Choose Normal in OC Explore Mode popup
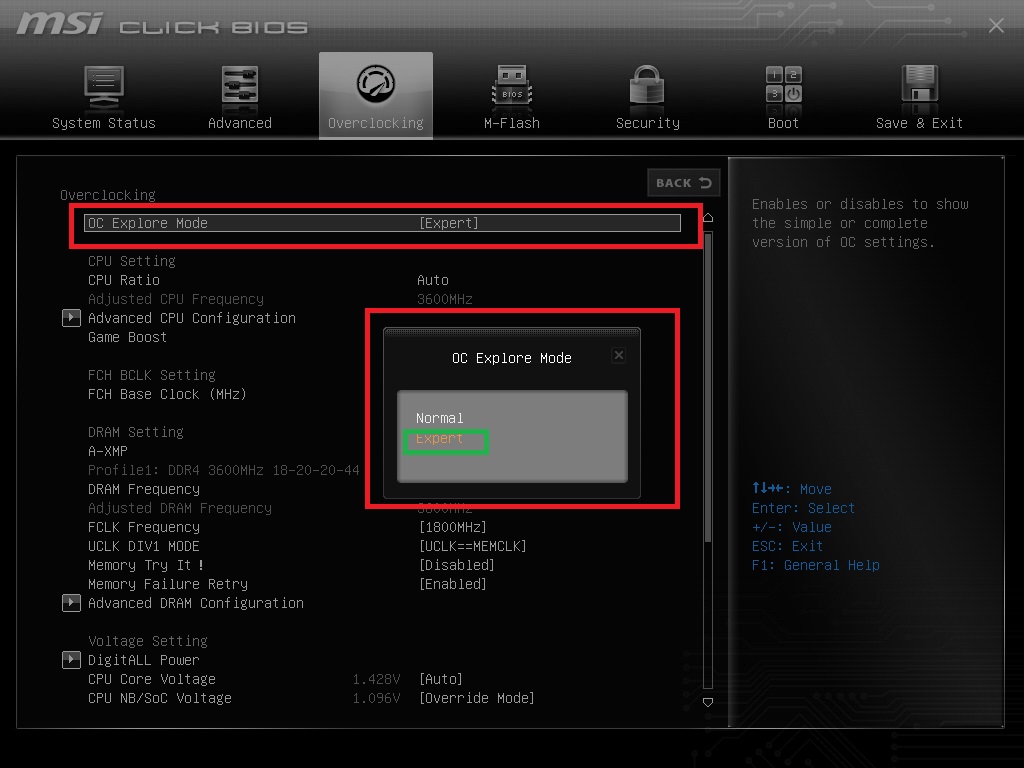The image size is (1024, 768). pyautogui.click(x=440, y=418)
